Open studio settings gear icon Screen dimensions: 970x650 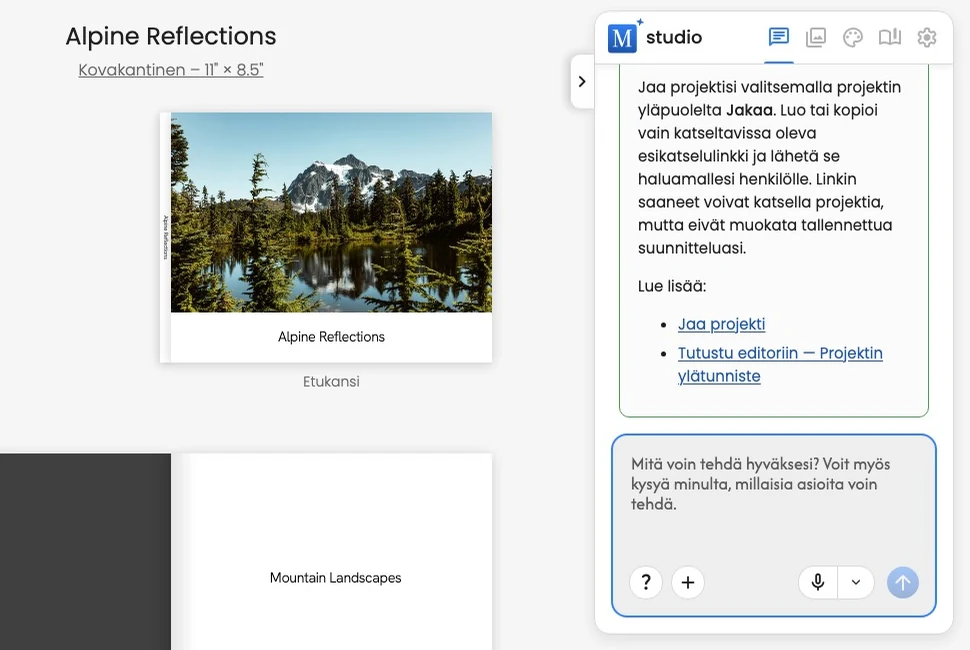click(927, 37)
